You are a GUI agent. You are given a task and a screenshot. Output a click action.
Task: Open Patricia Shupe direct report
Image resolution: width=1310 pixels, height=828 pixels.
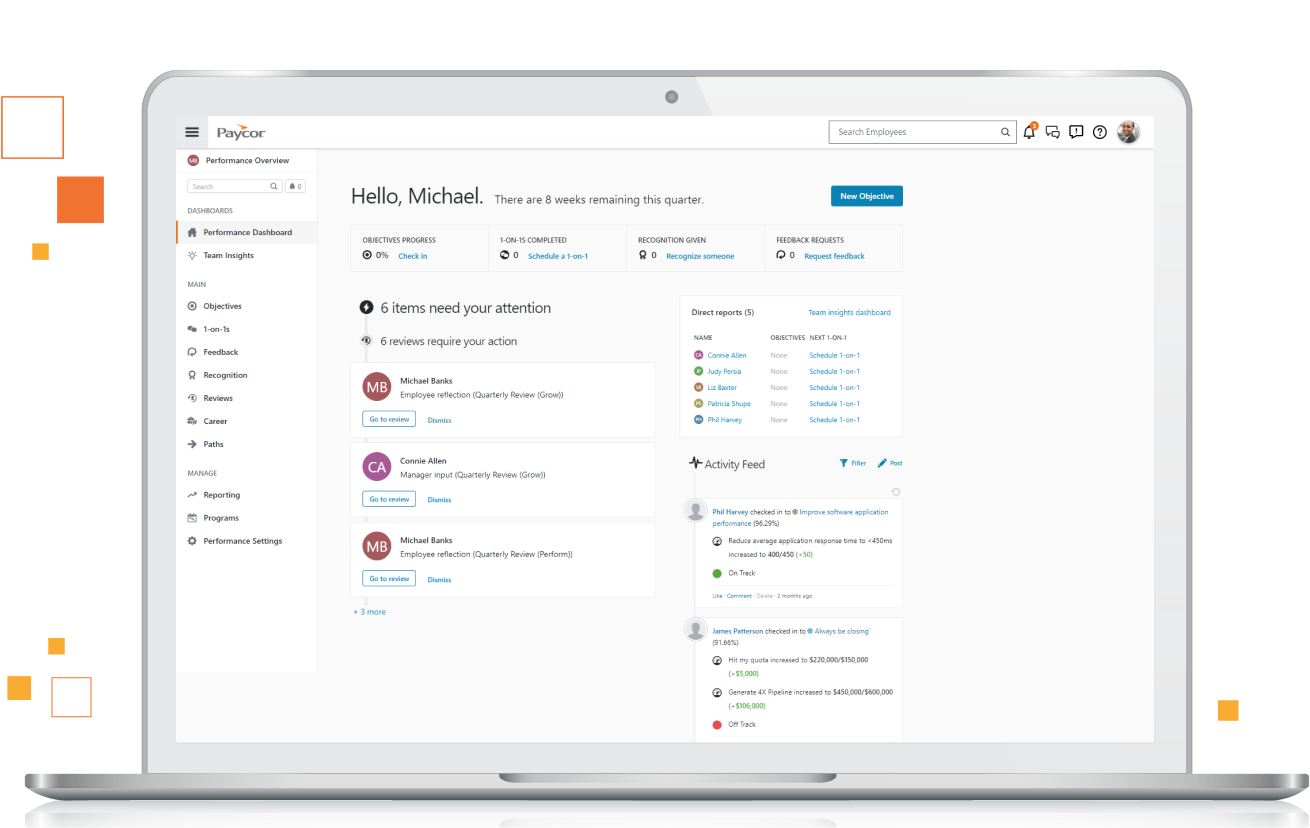click(729, 403)
